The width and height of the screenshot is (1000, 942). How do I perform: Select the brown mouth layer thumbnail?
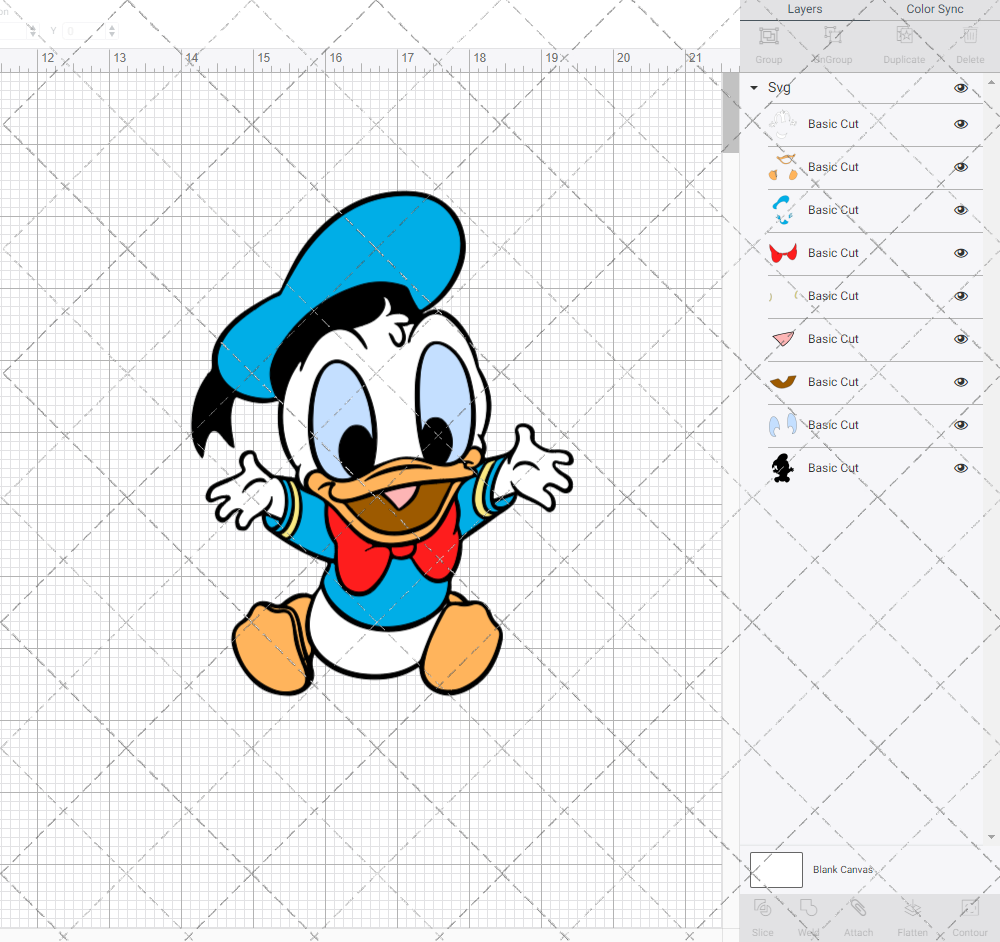point(783,382)
